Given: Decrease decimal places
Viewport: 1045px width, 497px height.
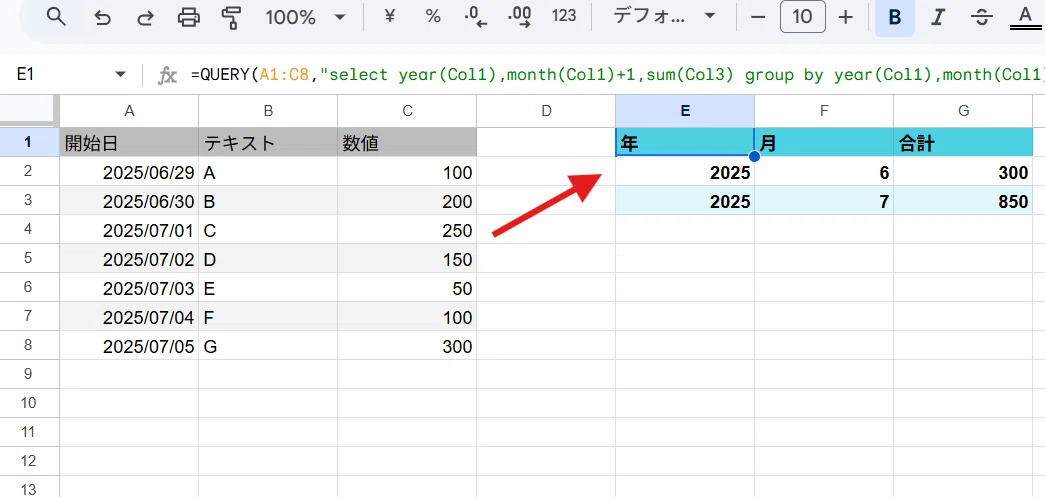Looking at the screenshot, I should click(x=476, y=17).
